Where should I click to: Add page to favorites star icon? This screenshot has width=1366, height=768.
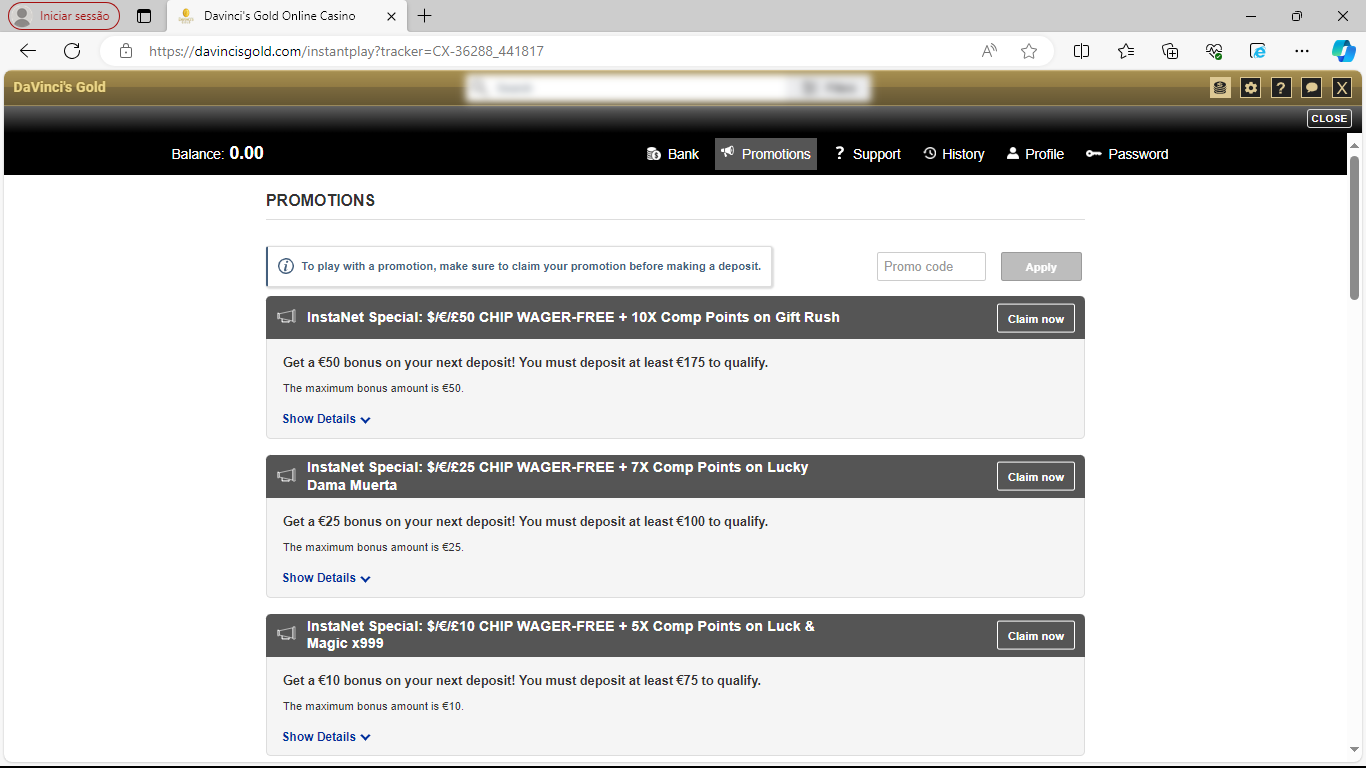[1029, 51]
